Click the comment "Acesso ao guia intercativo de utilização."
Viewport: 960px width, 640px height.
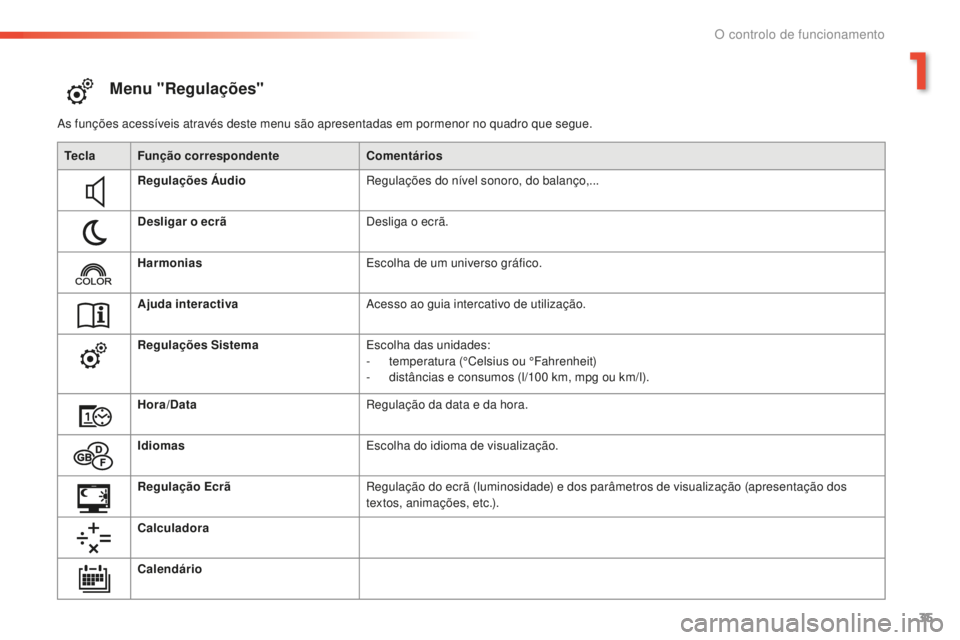pyautogui.click(x=476, y=304)
